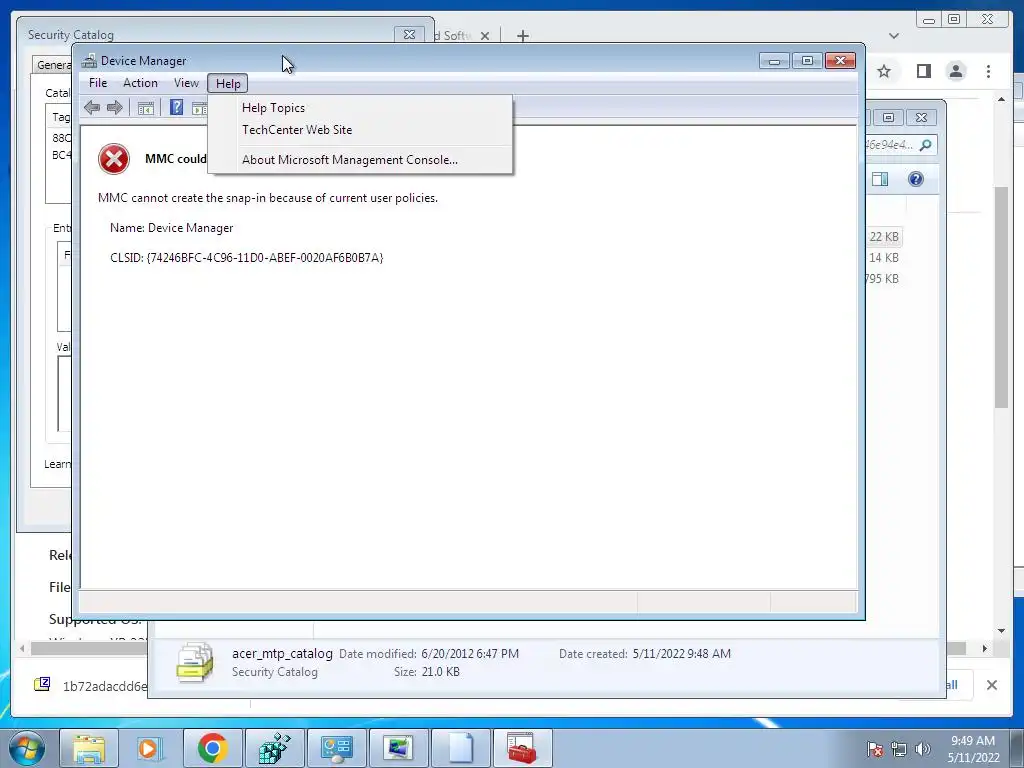Click the Control Panel taskbar icon
The width and height of the screenshot is (1024, 768).
pyautogui.click(x=337, y=748)
